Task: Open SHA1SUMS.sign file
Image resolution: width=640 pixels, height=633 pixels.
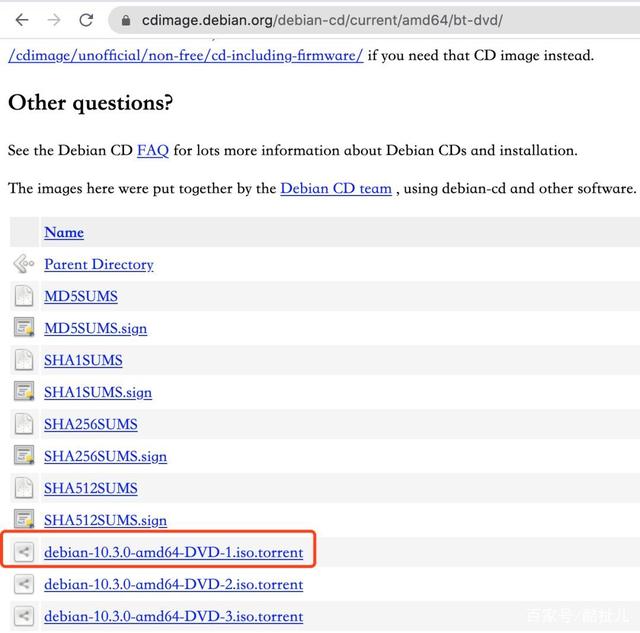Action: [x=98, y=393]
